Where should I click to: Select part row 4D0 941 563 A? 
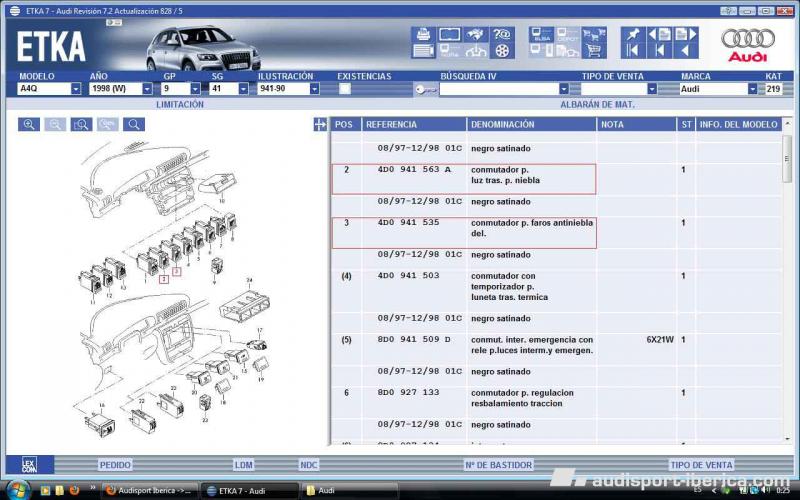coord(464,179)
